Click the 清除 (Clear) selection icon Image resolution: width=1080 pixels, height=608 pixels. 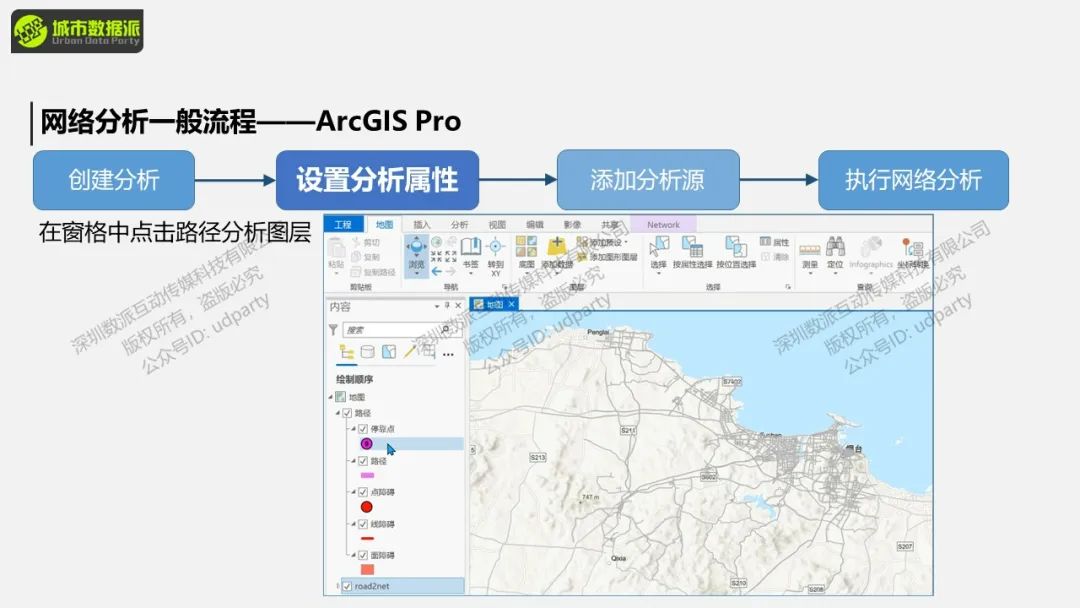pos(765,256)
